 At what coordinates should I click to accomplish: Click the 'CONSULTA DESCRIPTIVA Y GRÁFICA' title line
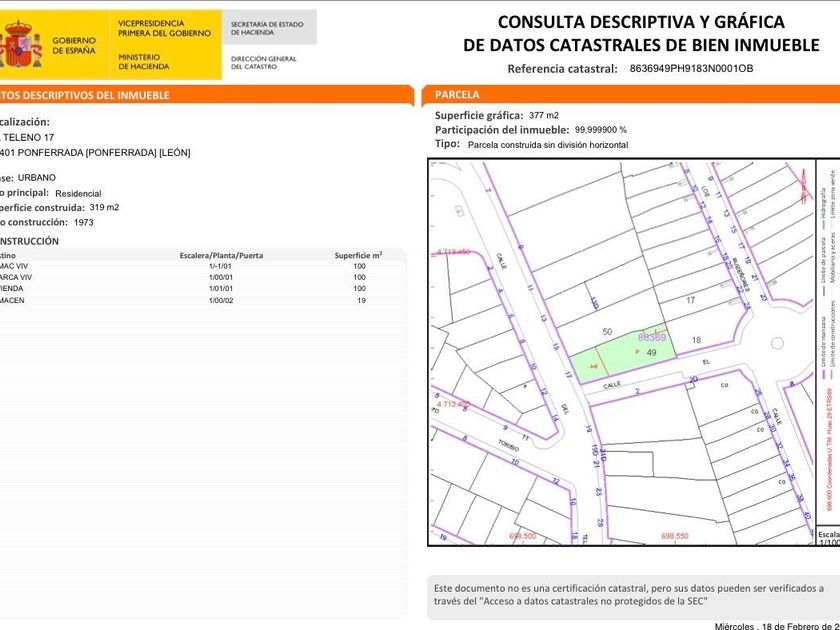click(x=641, y=22)
